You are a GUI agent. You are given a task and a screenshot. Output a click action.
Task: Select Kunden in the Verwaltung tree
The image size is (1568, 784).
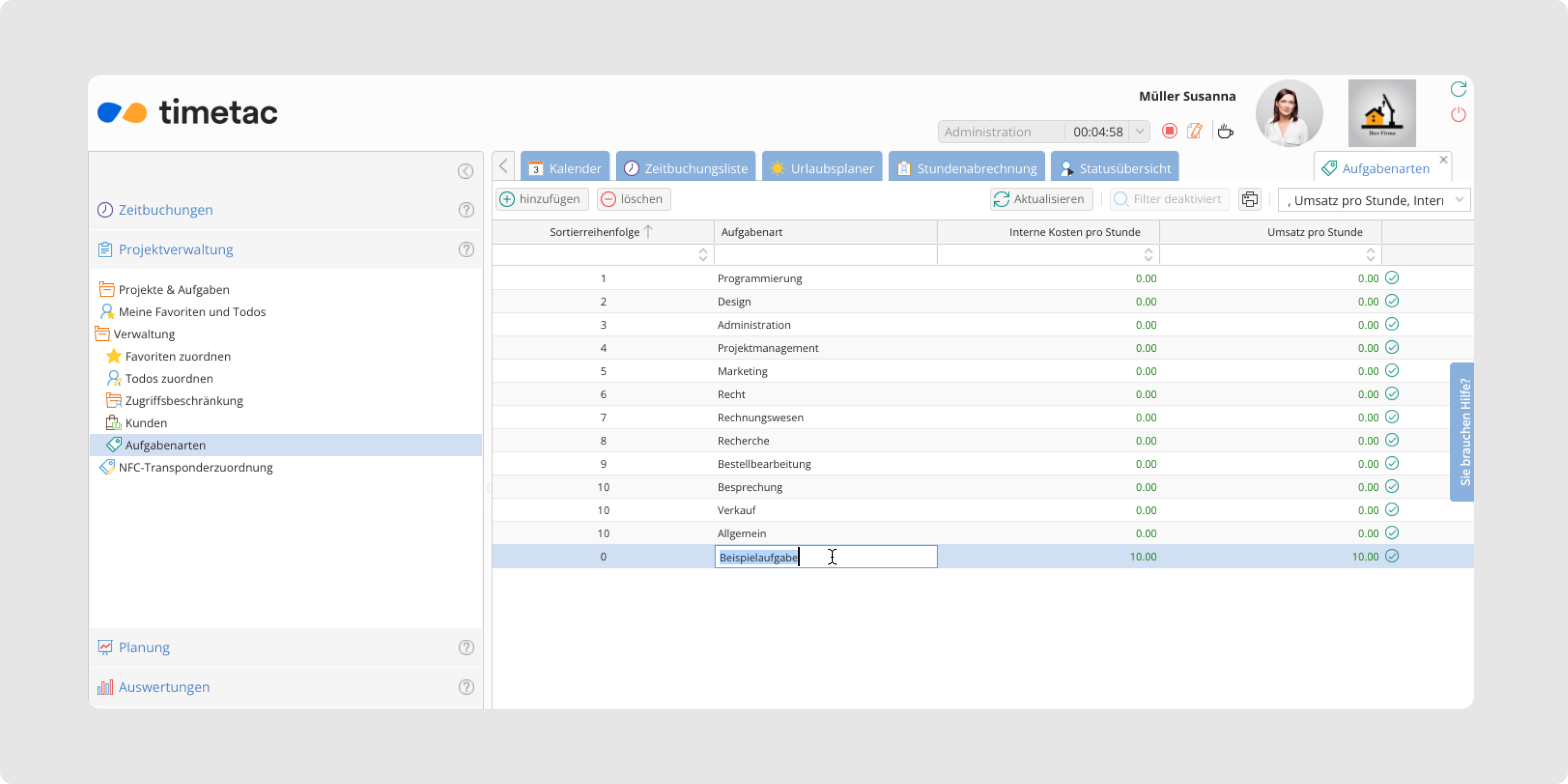146,423
